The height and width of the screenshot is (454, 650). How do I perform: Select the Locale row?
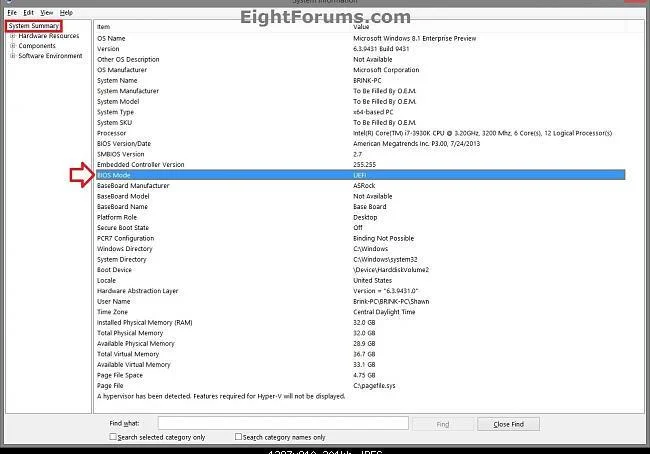[360, 280]
